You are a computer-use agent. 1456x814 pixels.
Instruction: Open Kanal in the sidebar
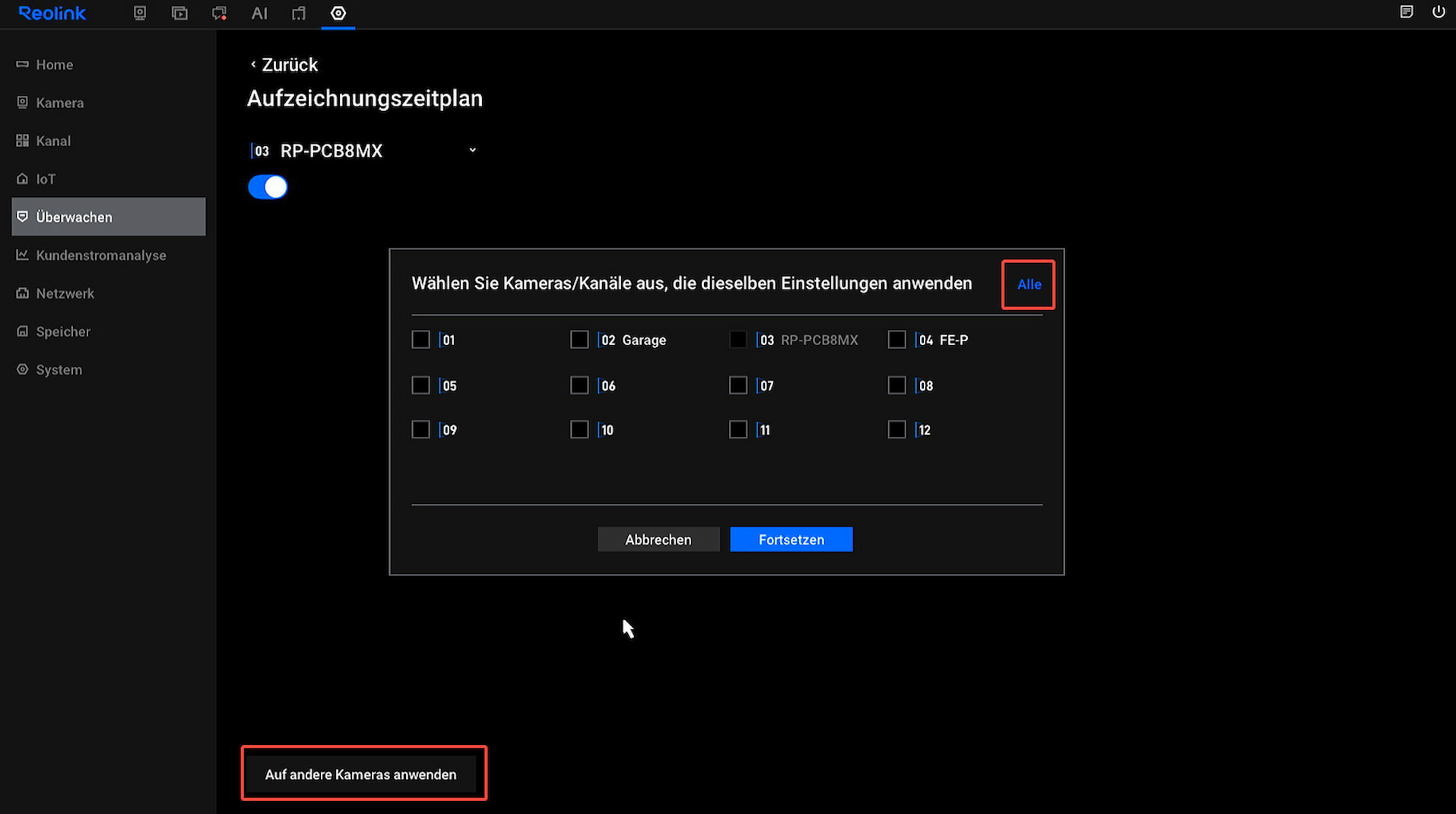pyautogui.click(x=109, y=141)
